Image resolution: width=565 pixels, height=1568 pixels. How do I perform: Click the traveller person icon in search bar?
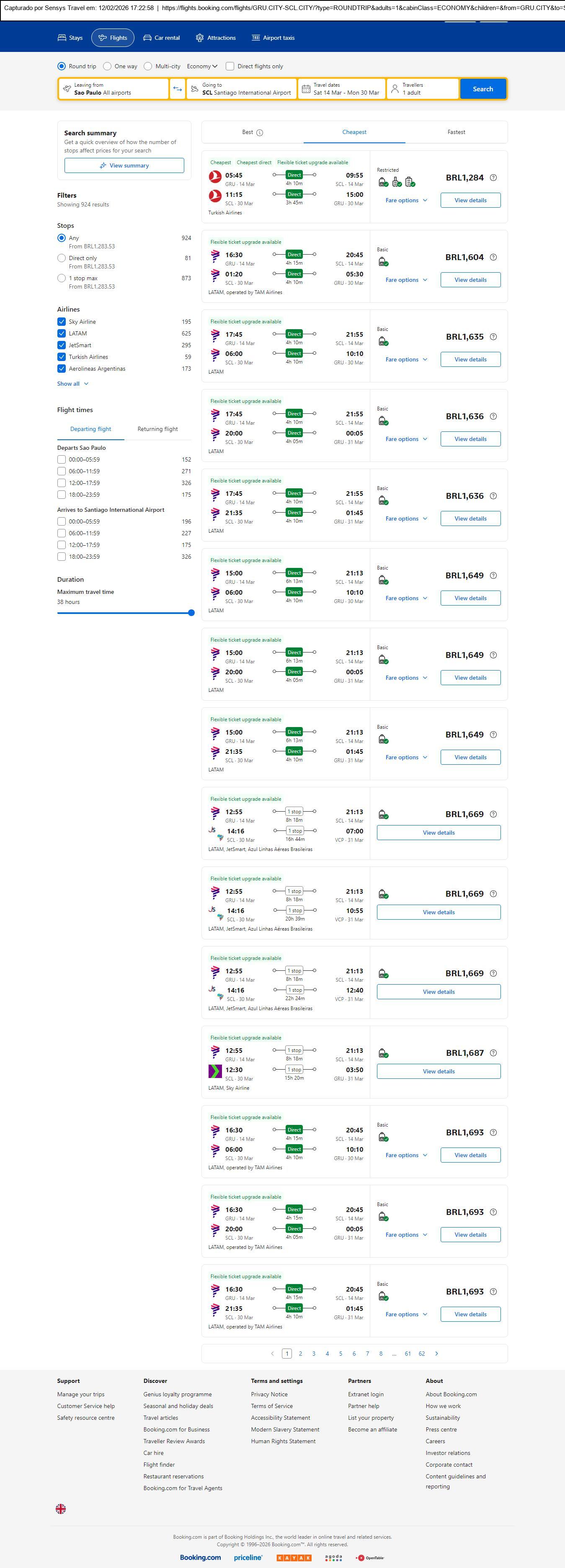pos(395,89)
